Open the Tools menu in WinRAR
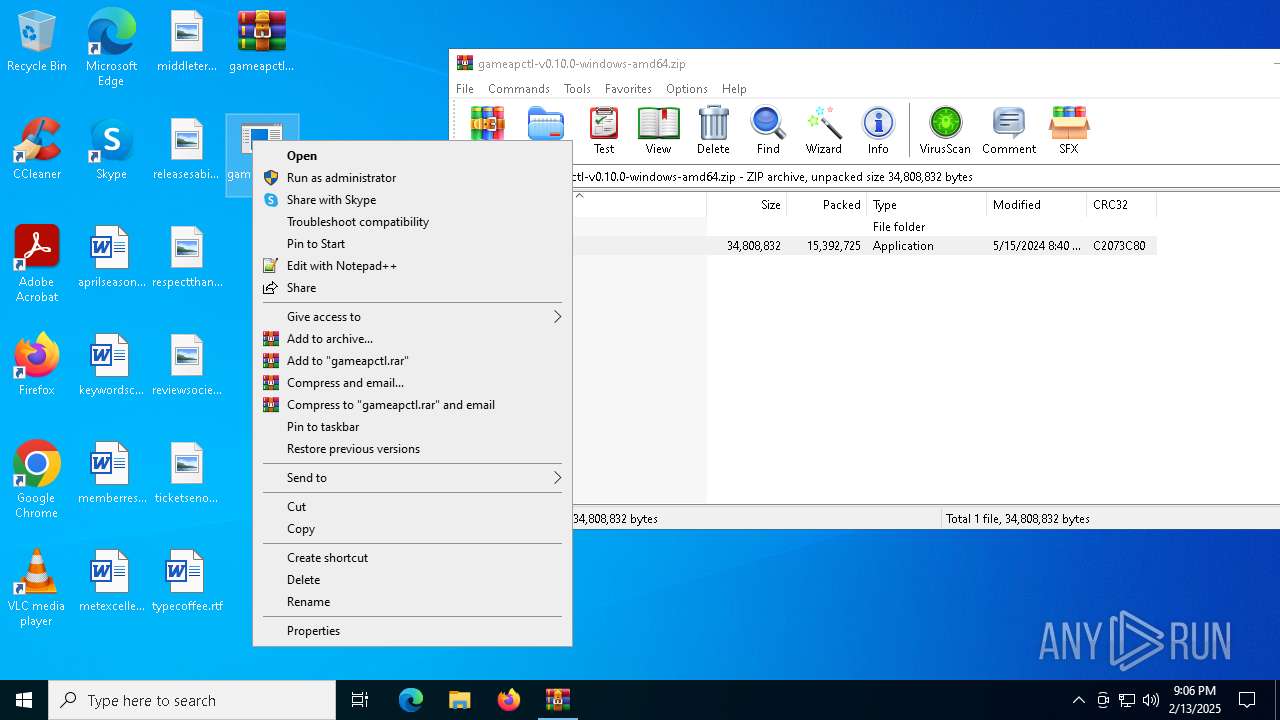 pyautogui.click(x=577, y=89)
